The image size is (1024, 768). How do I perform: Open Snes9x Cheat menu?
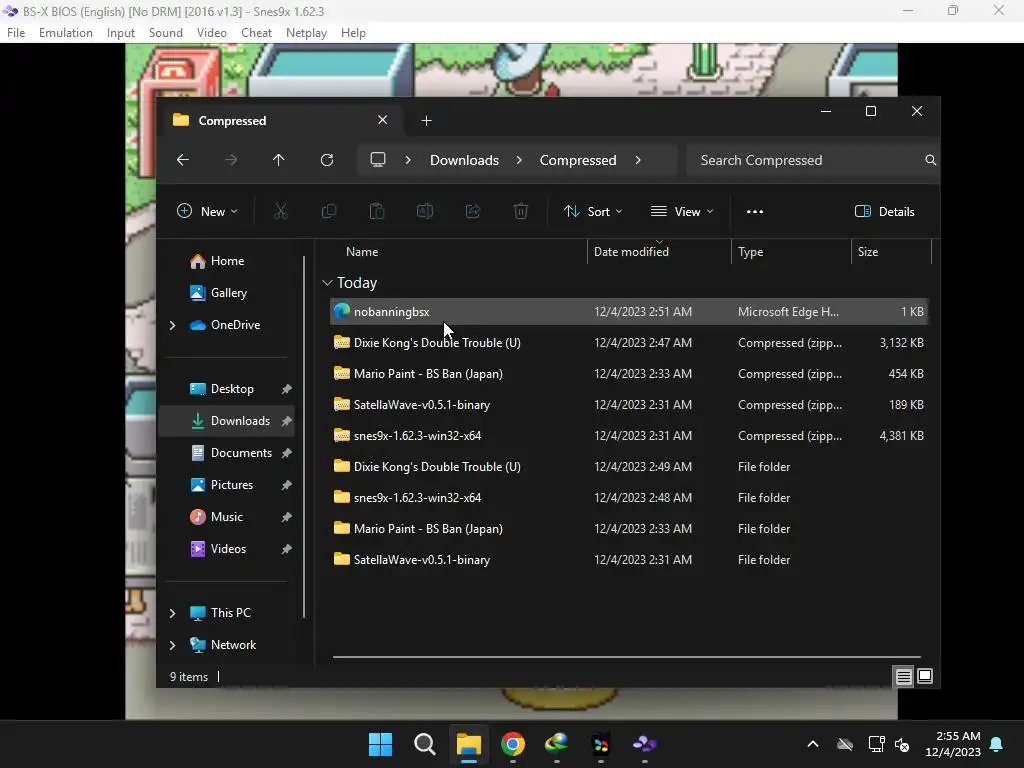[256, 33]
